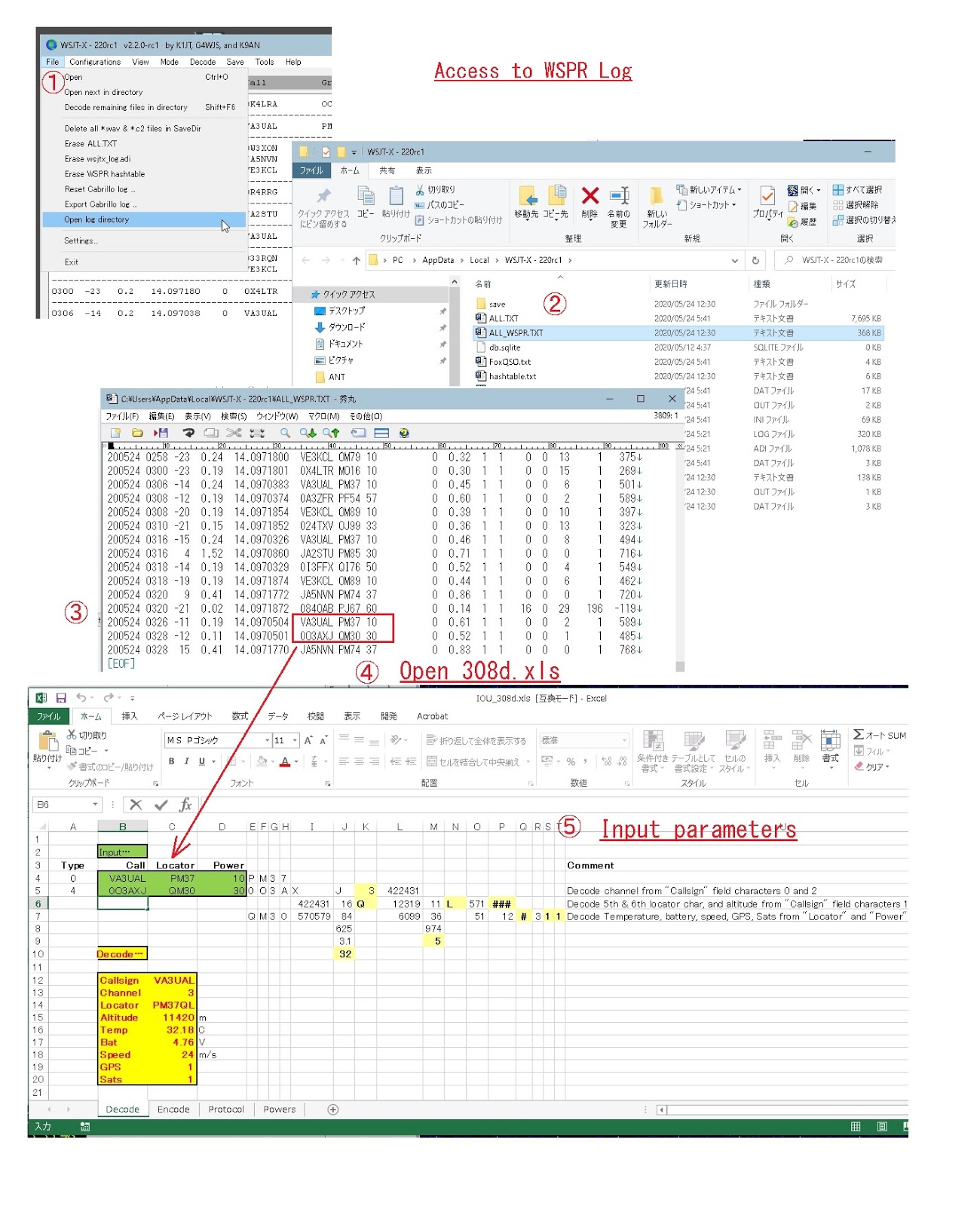Select db.sqlite in the Explorer list
980x1206 pixels.
(504, 347)
